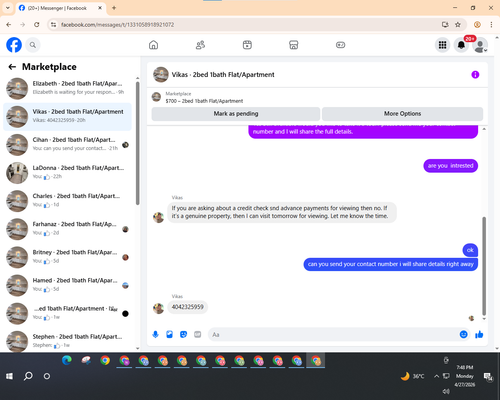The width and height of the screenshot is (500, 400).
Task: Click the message input field
Action: click(x=333, y=334)
